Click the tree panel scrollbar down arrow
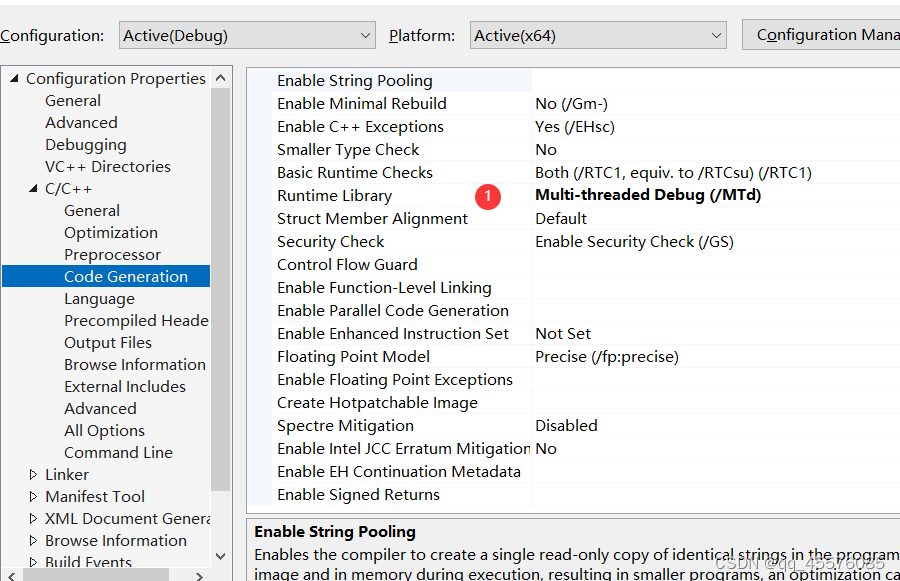 [221, 556]
